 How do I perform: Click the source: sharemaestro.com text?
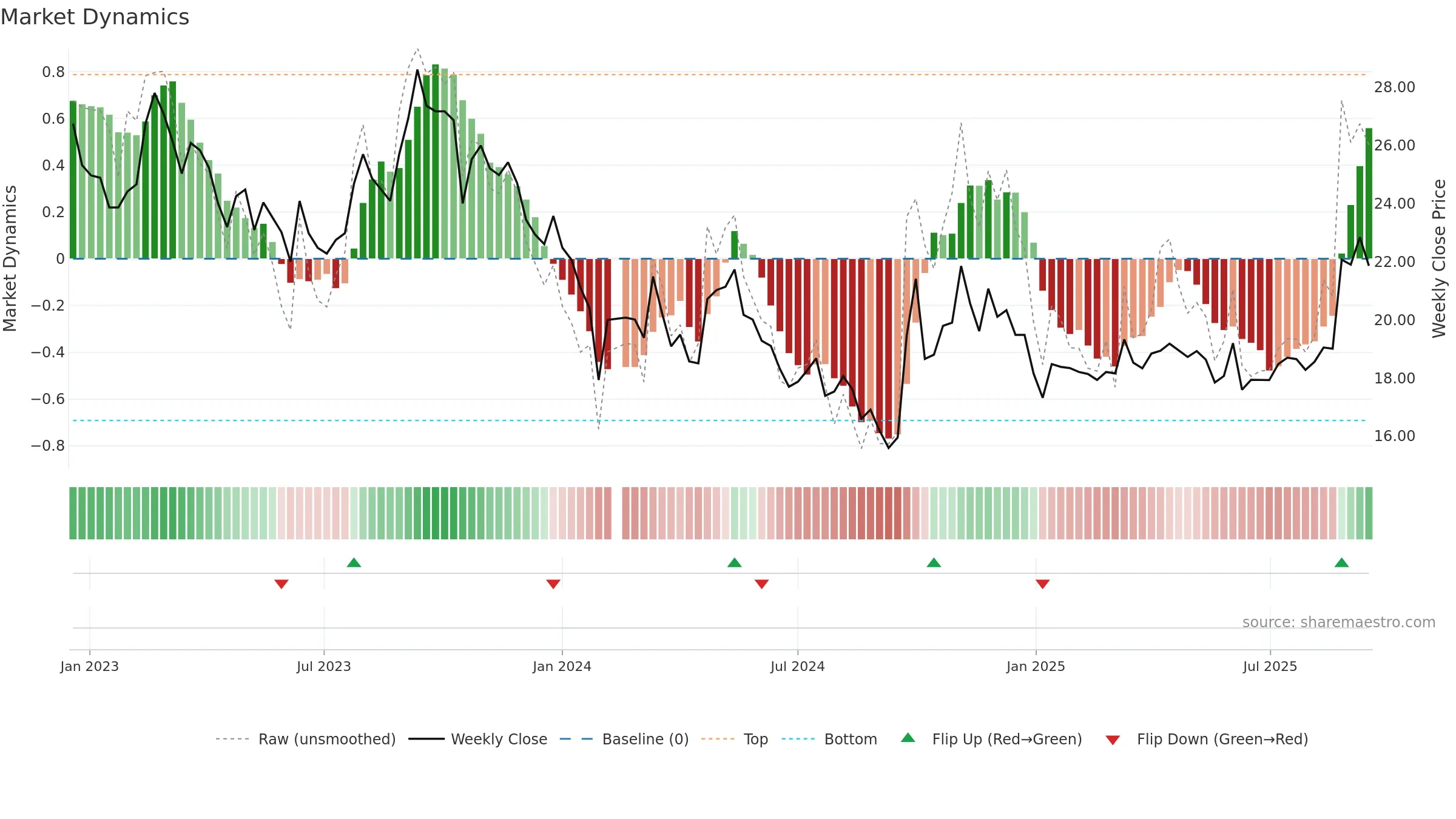coord(1339,622)
